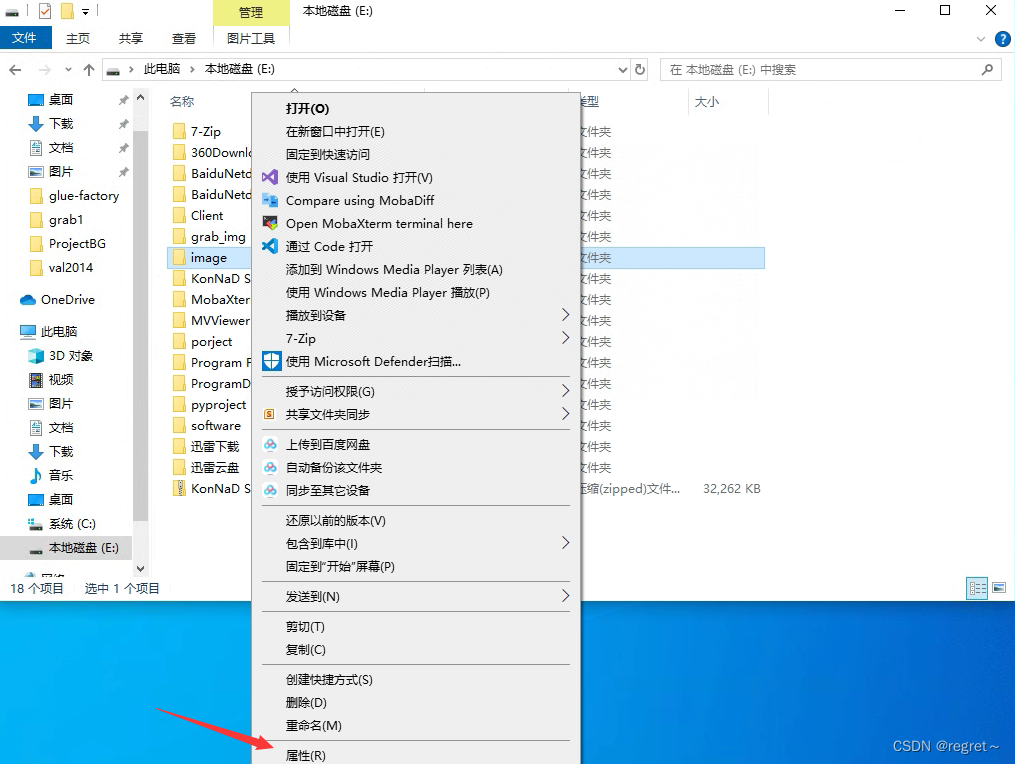Click the properties checkmark quick-access icon
Viewport: 1015px width, 764px height.
(45, 11)
